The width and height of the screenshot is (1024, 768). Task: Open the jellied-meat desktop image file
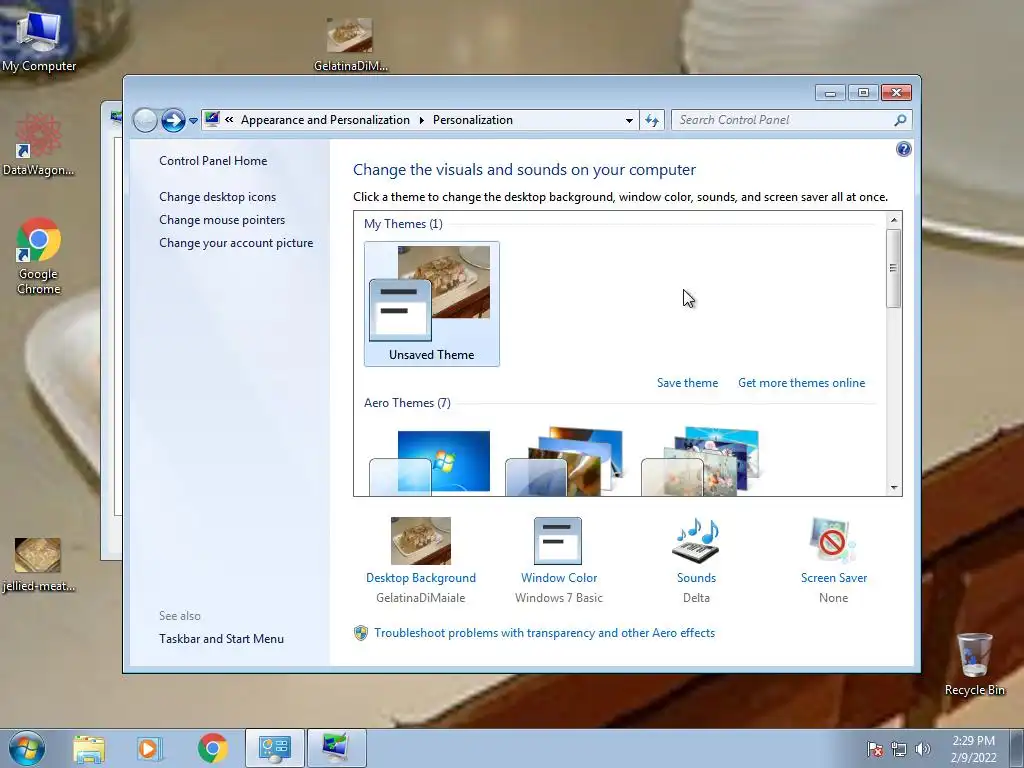click(39, 564)
